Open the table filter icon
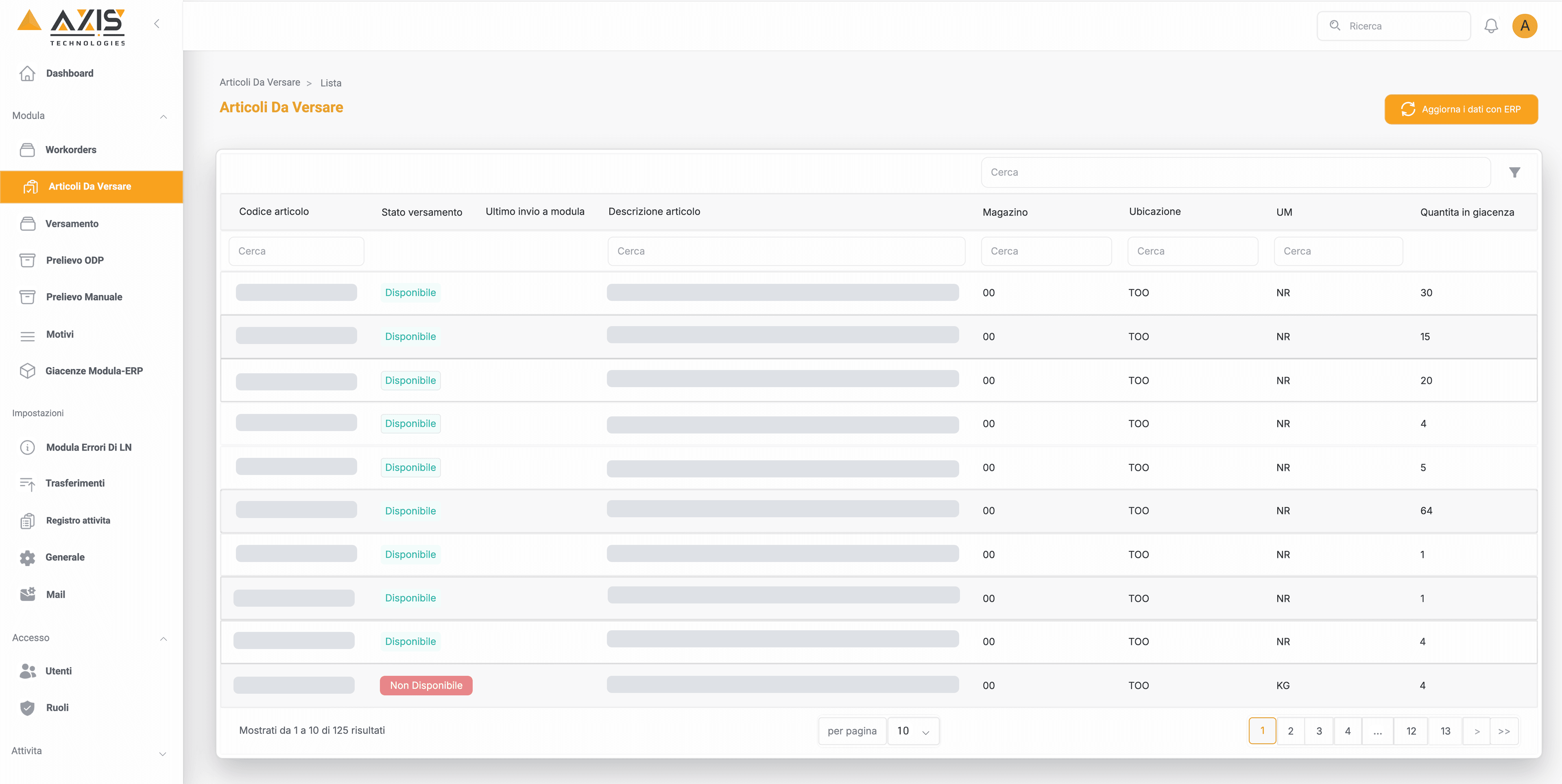 (x=1515, y=172)
